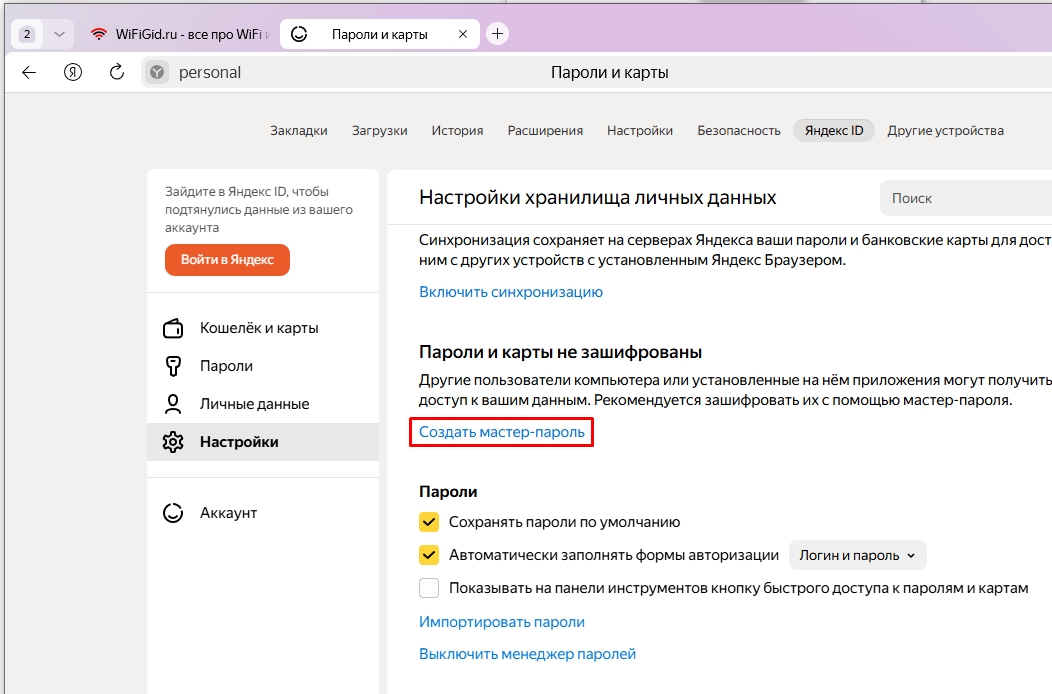Click the Пароли и карты tab loading icon

(x=299, y=34)
